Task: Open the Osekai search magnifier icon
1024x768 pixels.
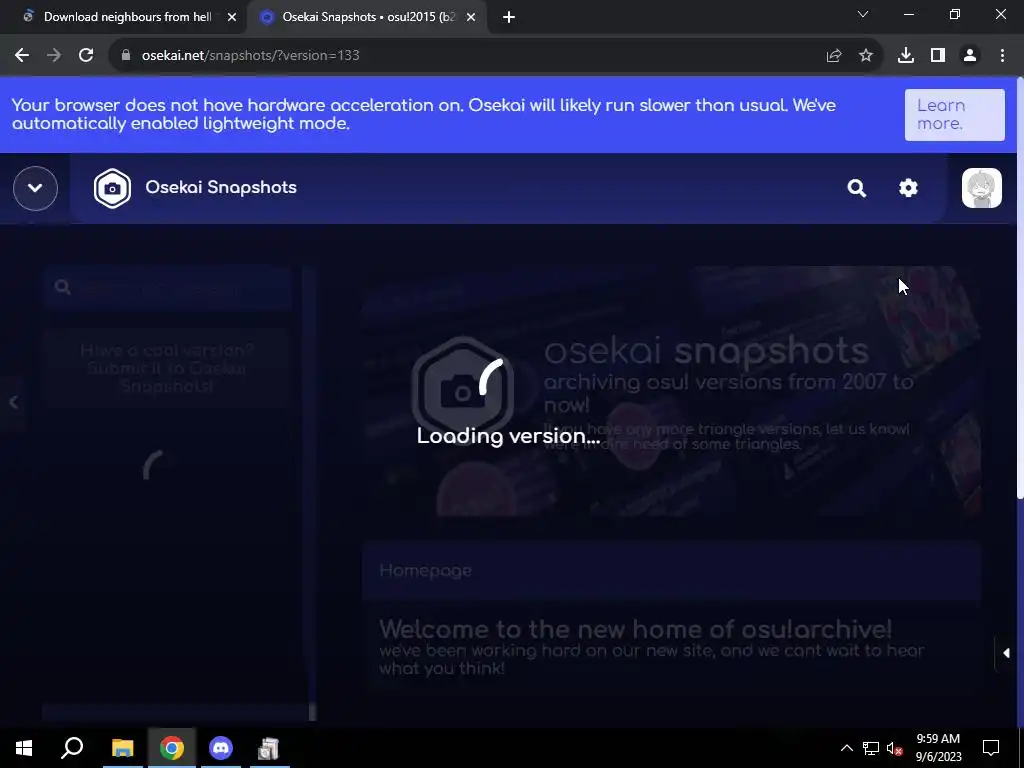Action: click(856, 188)
